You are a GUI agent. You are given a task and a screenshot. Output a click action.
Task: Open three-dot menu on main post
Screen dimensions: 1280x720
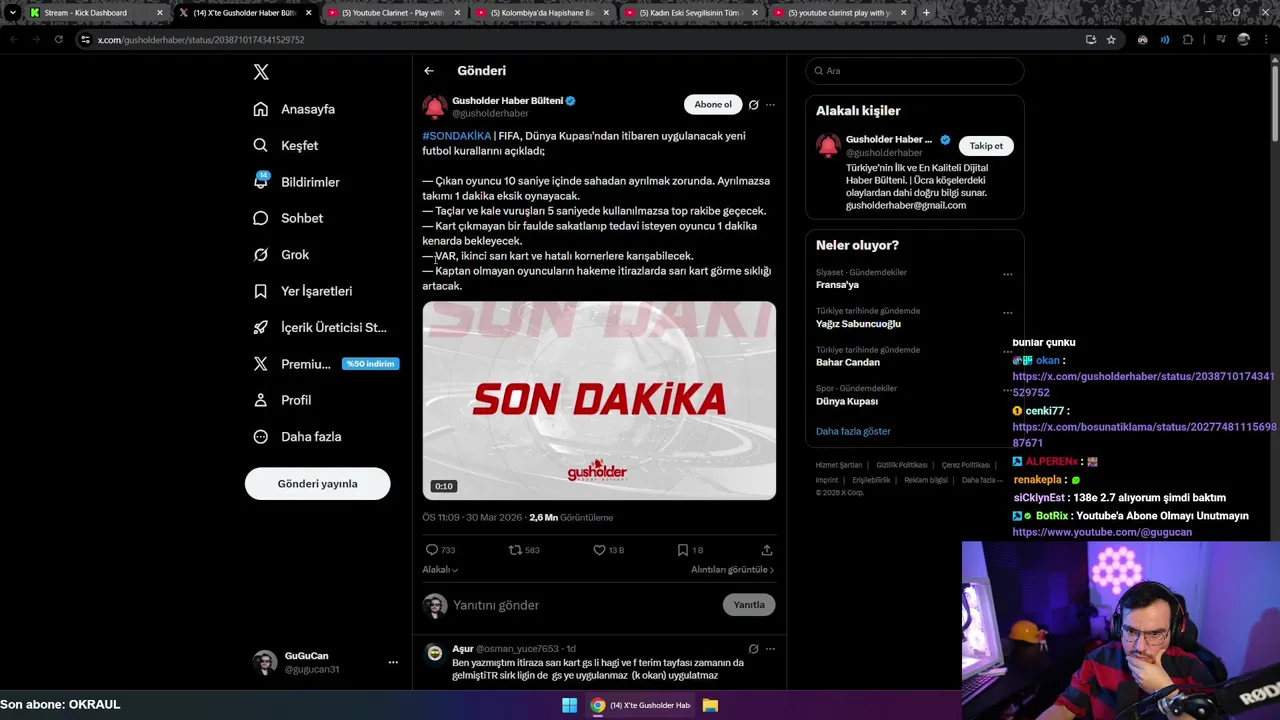770,104
